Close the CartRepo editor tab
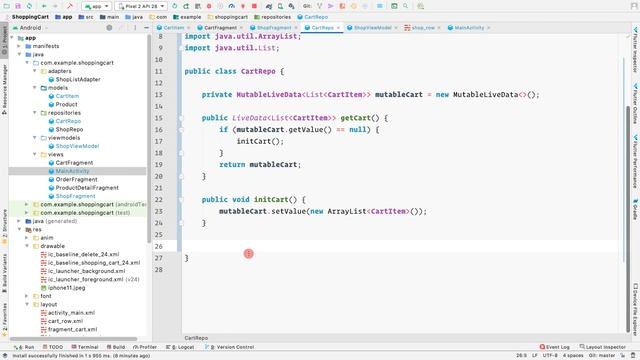Screen dimensions: 640x360 click(x=338, y=28)
